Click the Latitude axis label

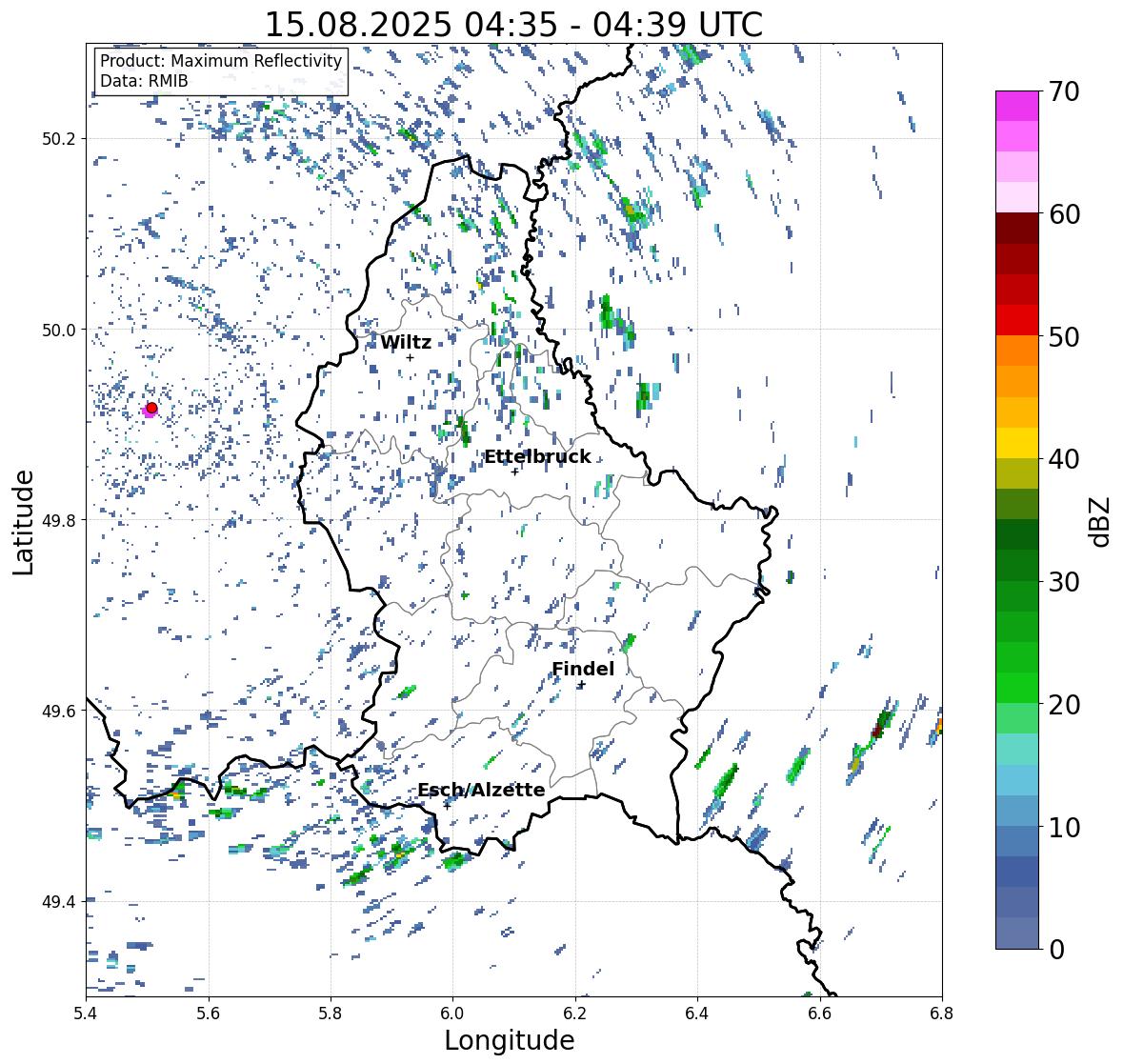[23, 522]
